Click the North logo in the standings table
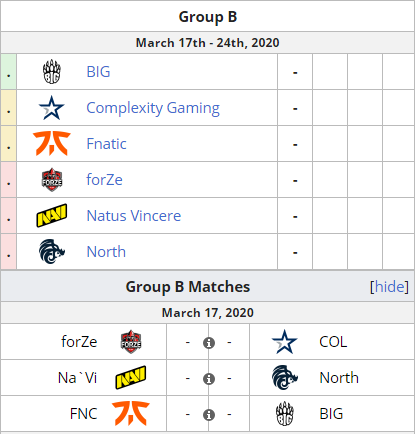The height and width of the screenshot is (434, 417). click(52, 252)
